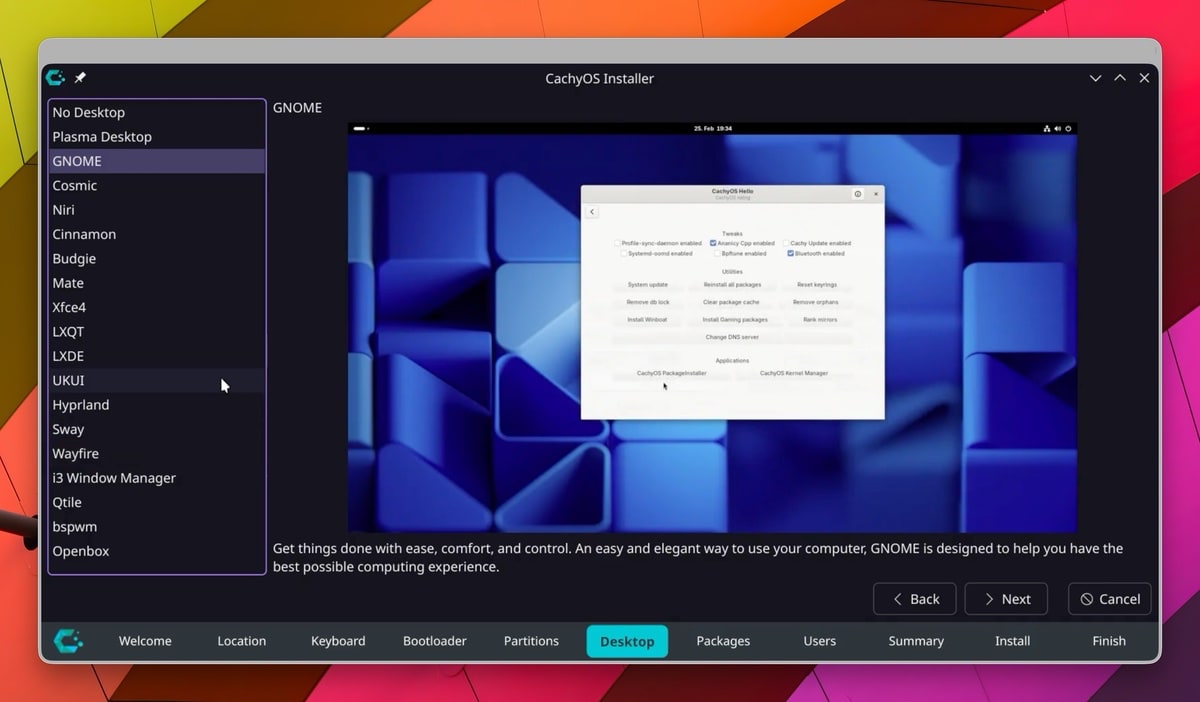This screenshot has height=702, width=1200.
Task: Pick Cosmic from the desktop list
Action: point(157,185)
